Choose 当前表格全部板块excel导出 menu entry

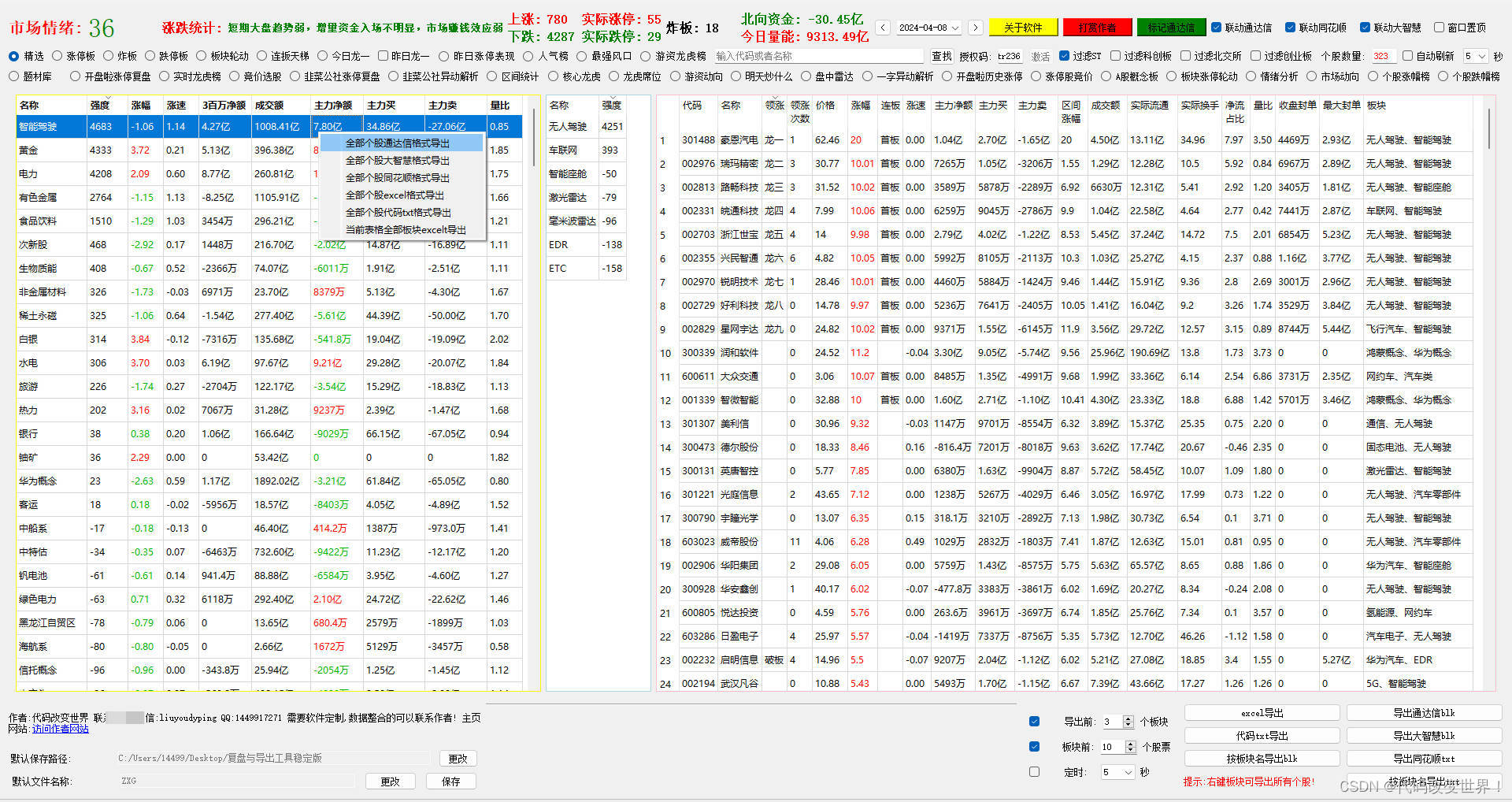coord(401,229)
